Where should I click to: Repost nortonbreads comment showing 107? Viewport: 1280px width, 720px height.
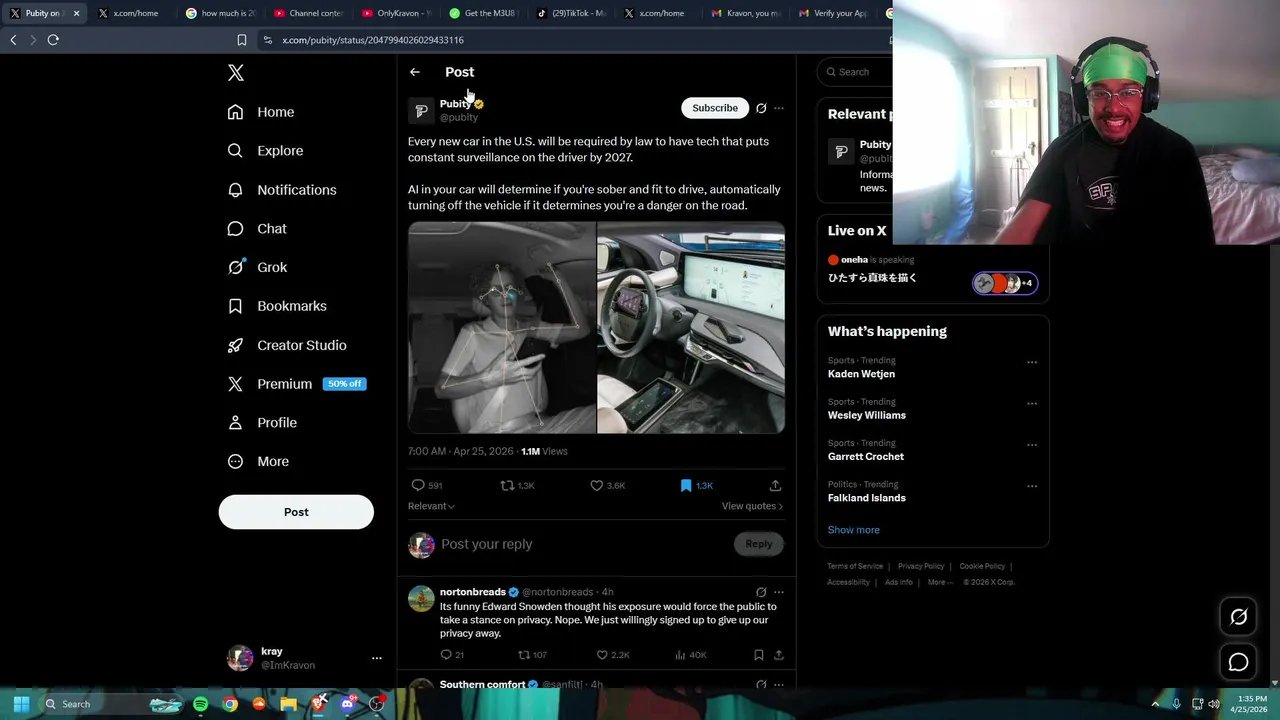532,655
